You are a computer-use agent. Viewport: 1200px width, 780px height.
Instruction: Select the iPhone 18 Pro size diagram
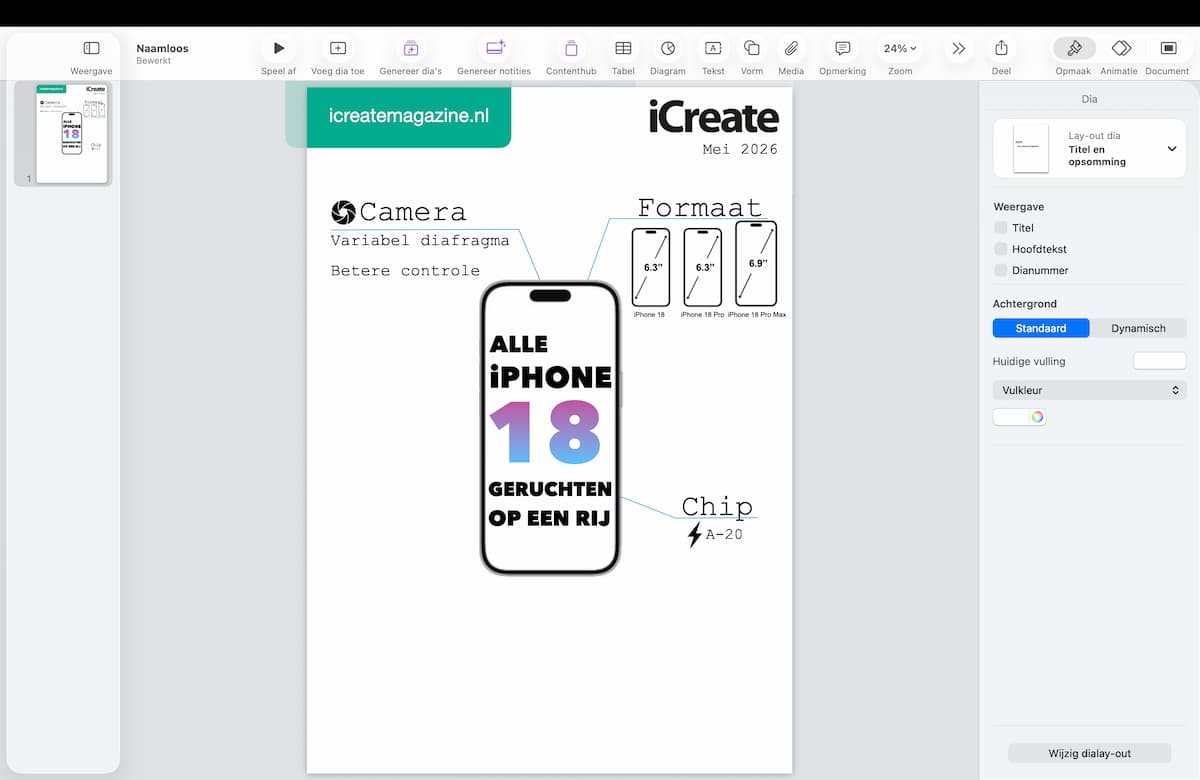tap(702, 267)
